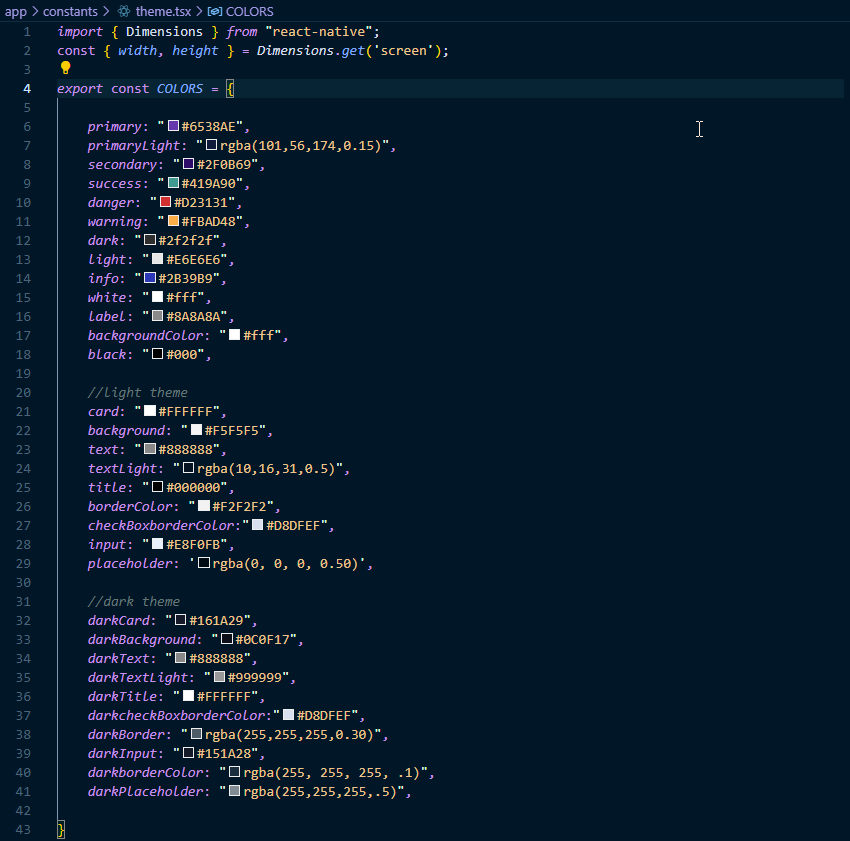850x841 pixels.
Task: Open the 'app' folder breadcrumb
Action: 16,11
